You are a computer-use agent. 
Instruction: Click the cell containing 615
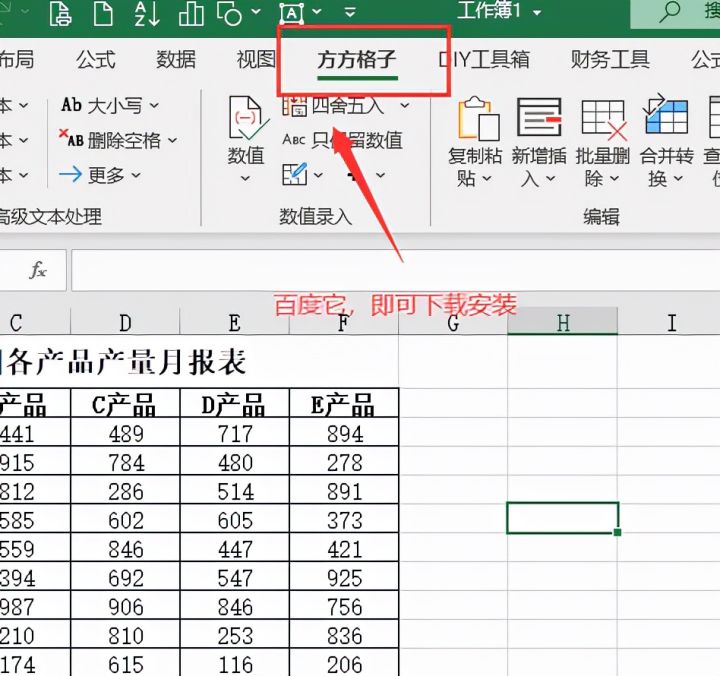[125, 663]
